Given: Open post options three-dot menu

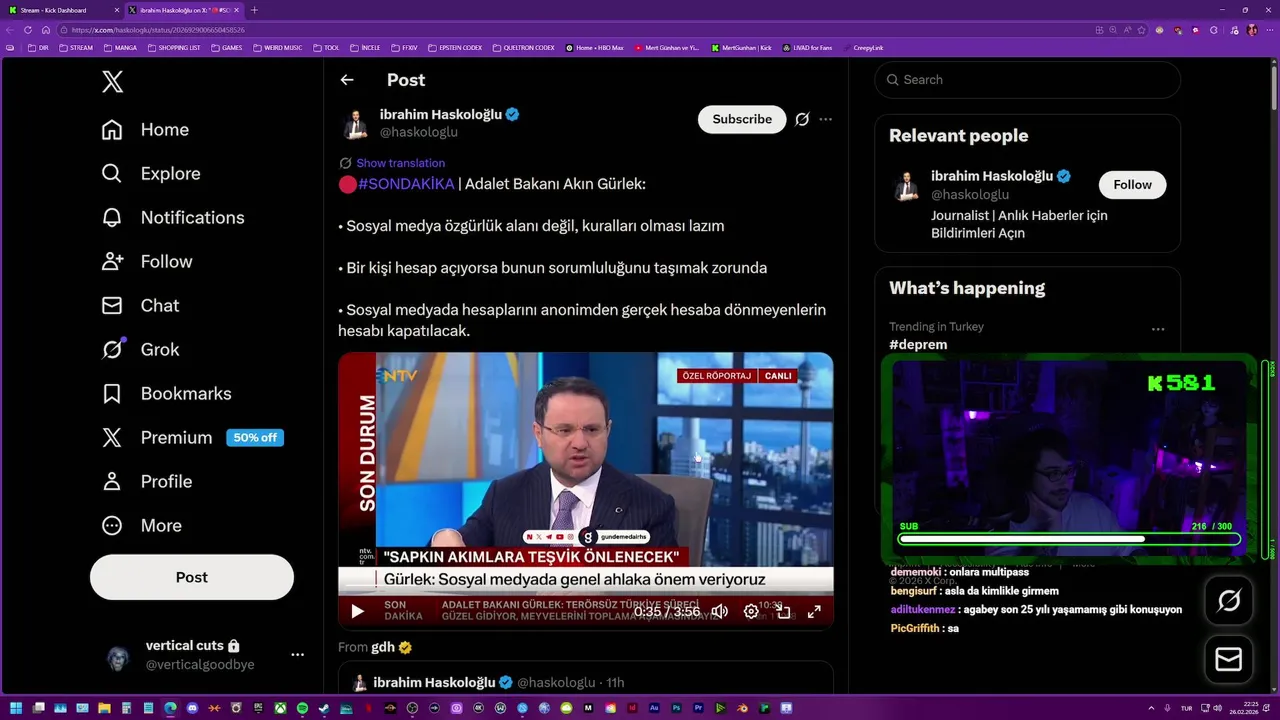Looking at the screenshot, I should point(825,119).
